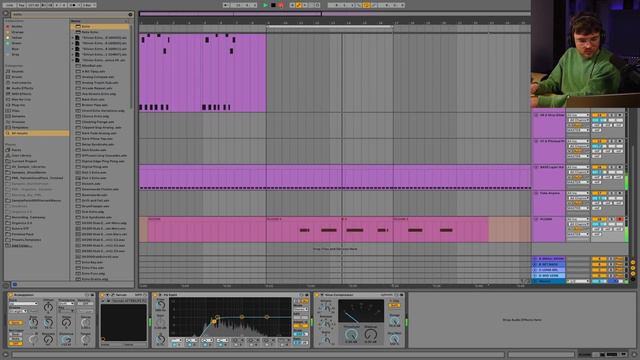The image size is (640, 360).
Task: Toggle return track A activator button
Action: point(599,259)
